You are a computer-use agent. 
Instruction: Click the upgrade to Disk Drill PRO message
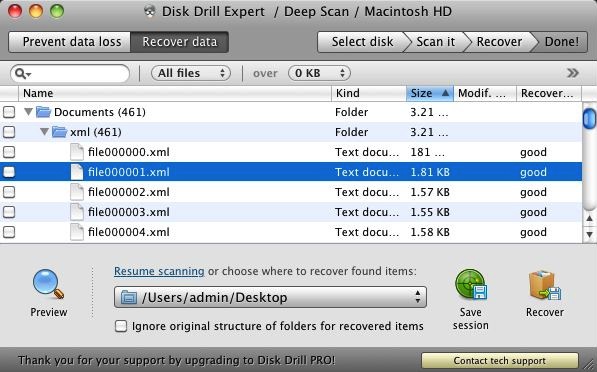tap(177, 360)
